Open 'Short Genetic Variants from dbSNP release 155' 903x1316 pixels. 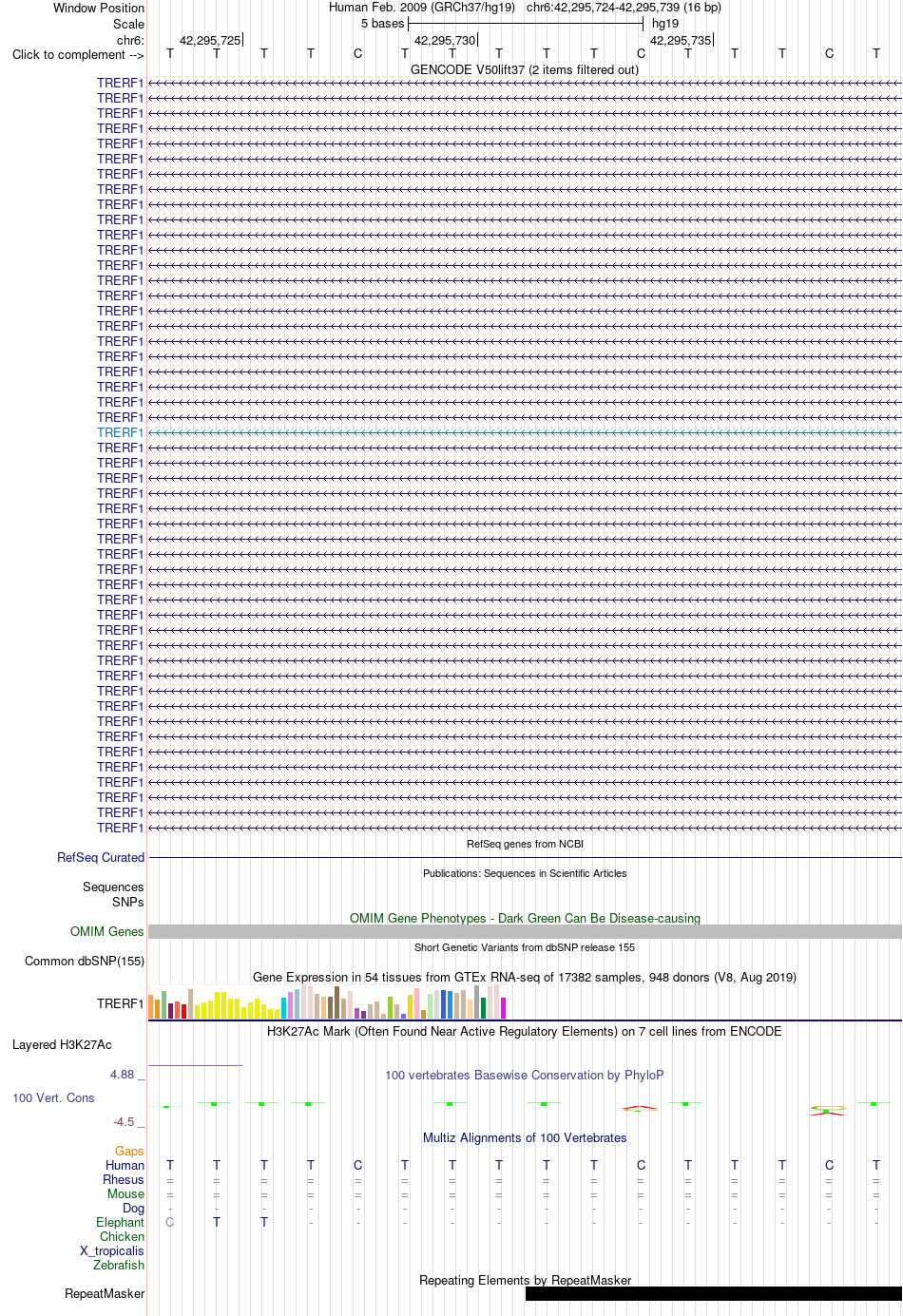[525, 947]
